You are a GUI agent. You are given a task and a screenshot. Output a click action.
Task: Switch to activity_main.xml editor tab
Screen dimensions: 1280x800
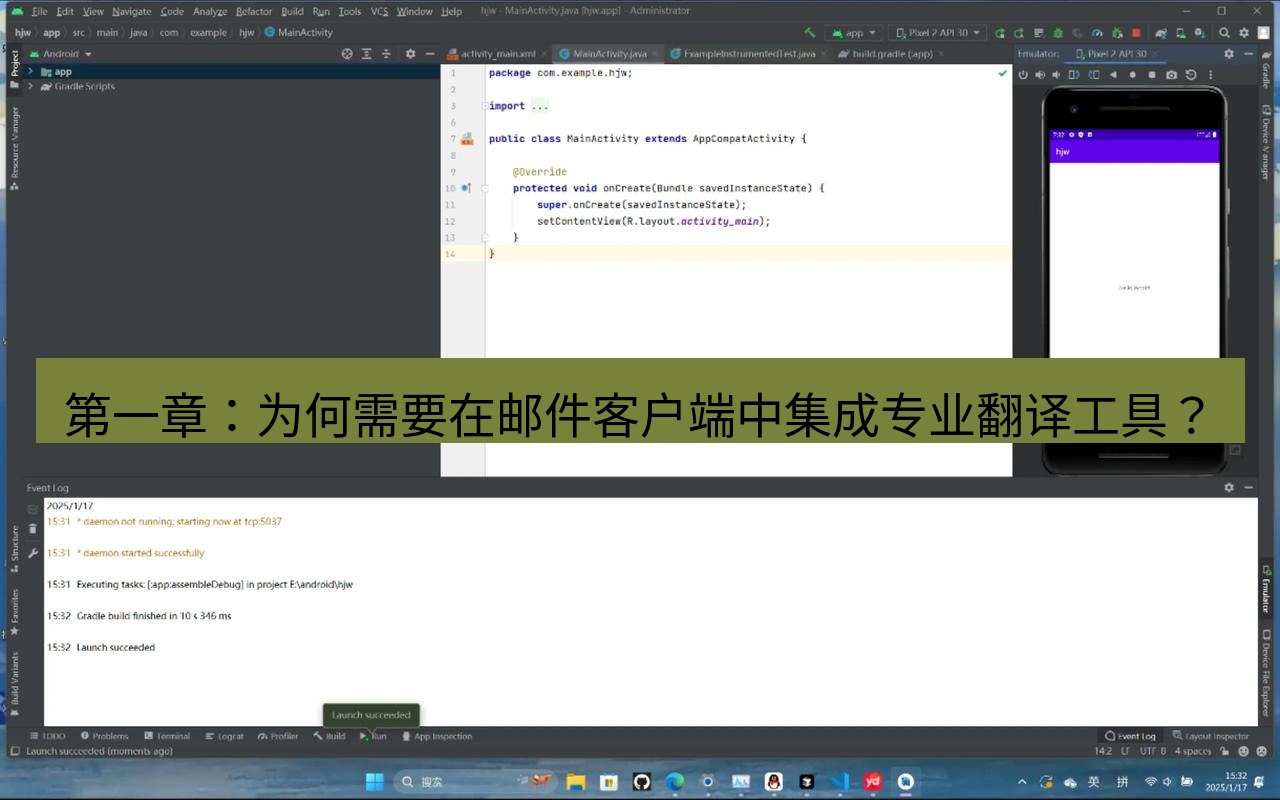(497, 53)
